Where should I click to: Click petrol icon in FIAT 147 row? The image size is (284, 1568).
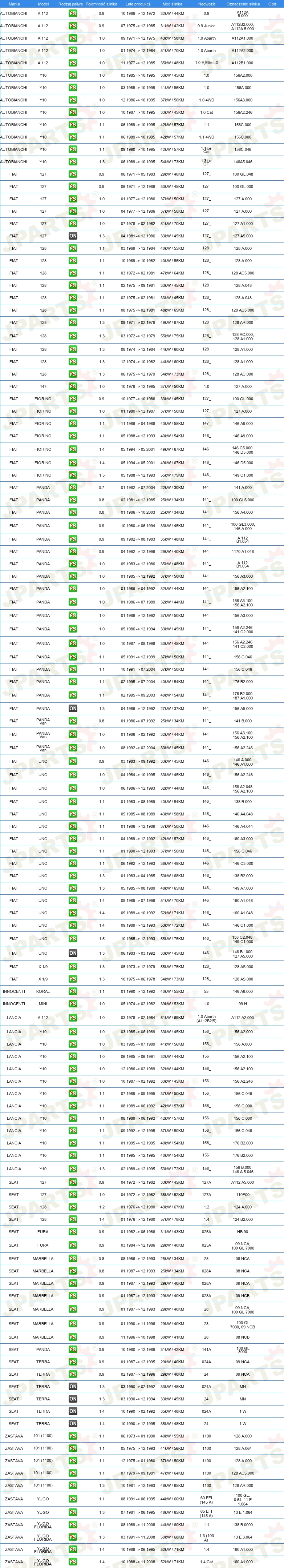point(73,386)
